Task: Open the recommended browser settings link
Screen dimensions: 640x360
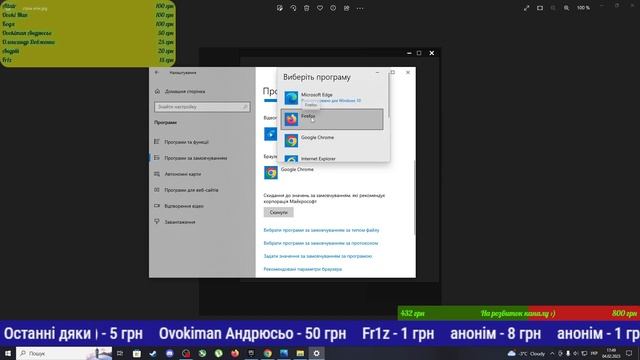Action: 303,269
